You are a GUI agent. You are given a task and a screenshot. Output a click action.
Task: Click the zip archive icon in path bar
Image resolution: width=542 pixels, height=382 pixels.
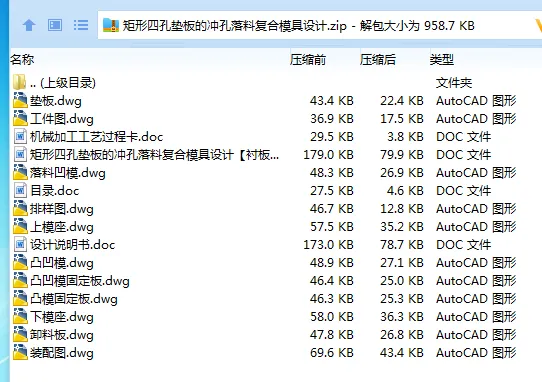[111, 25]
